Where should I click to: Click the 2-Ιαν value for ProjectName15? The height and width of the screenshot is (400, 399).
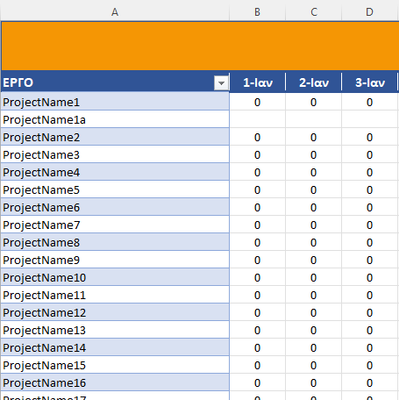[x=314, y=365]
